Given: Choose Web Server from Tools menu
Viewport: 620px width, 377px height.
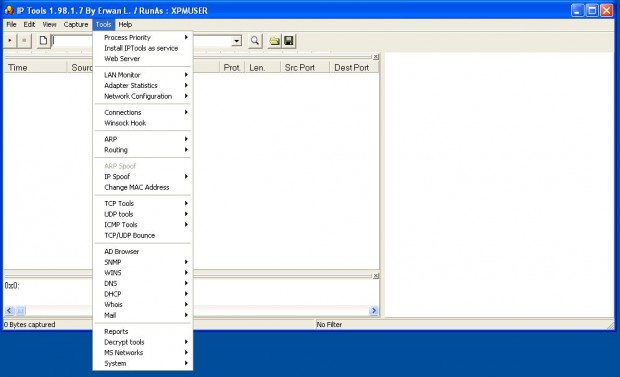Looking at the screenshot, I should click(x=143, y=59).
